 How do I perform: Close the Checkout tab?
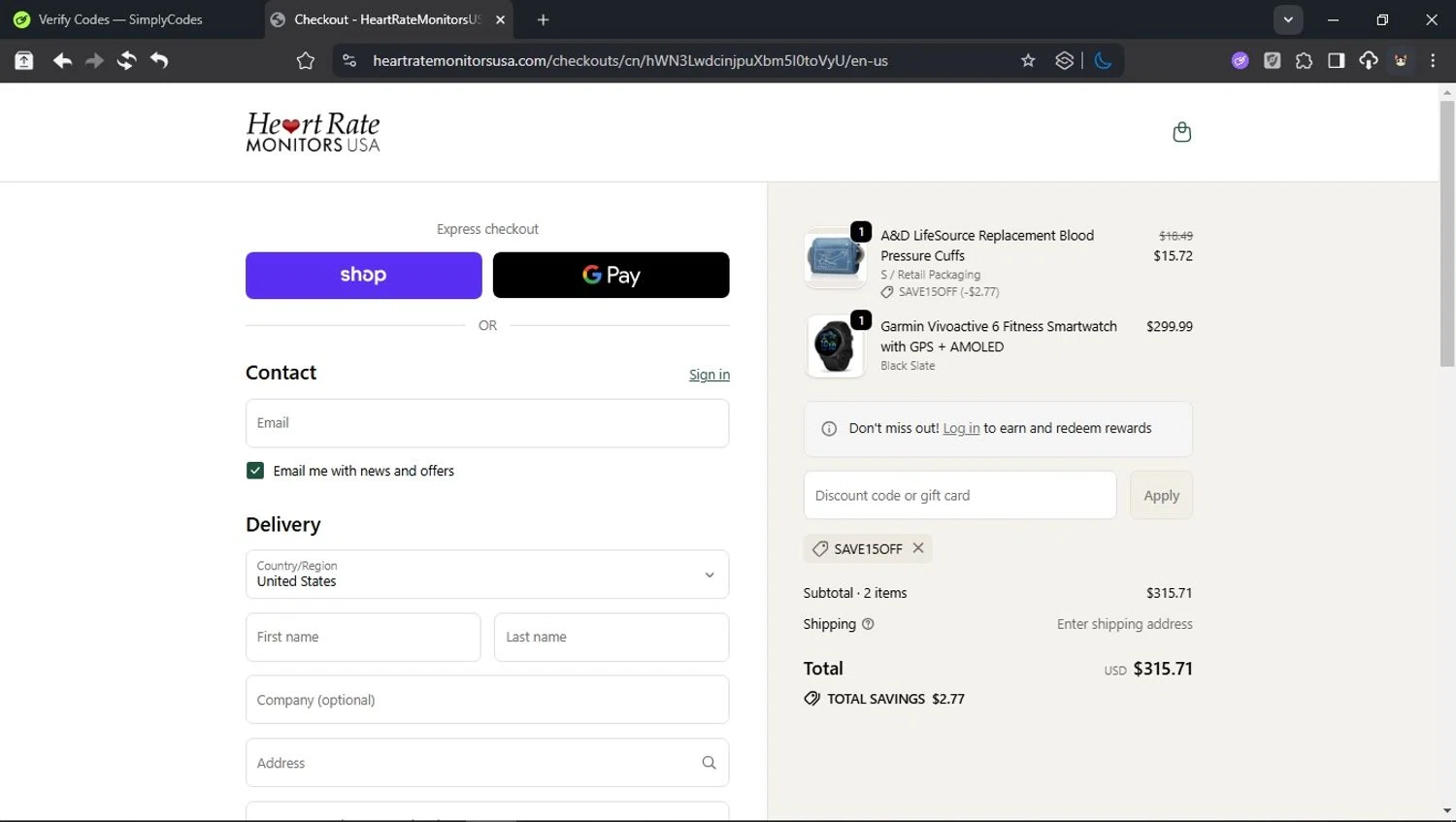pyautogui.click(x=500, y=19)
